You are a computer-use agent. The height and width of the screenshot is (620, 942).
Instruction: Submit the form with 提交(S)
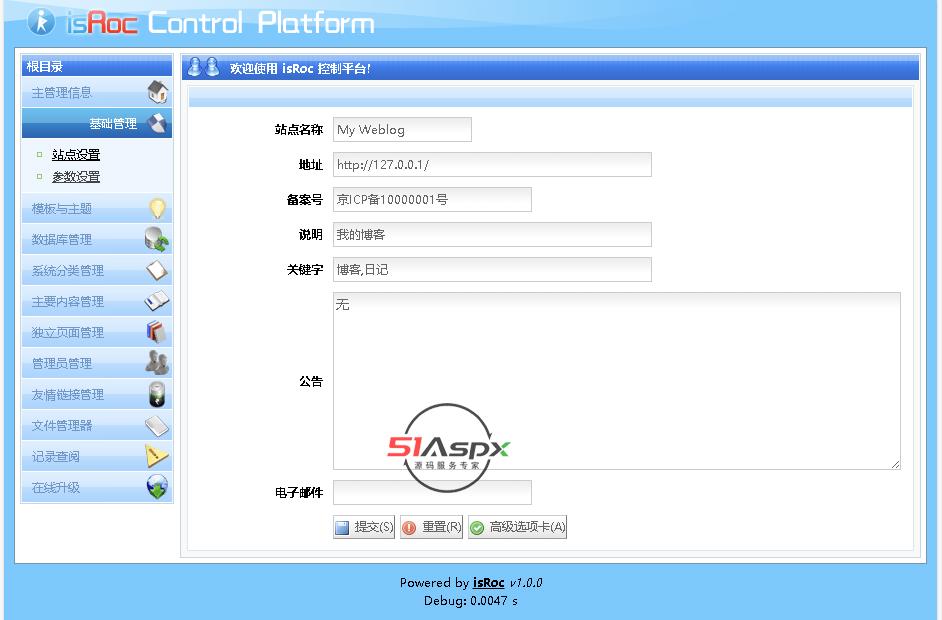pyautogui.click(x=364, y=527)
